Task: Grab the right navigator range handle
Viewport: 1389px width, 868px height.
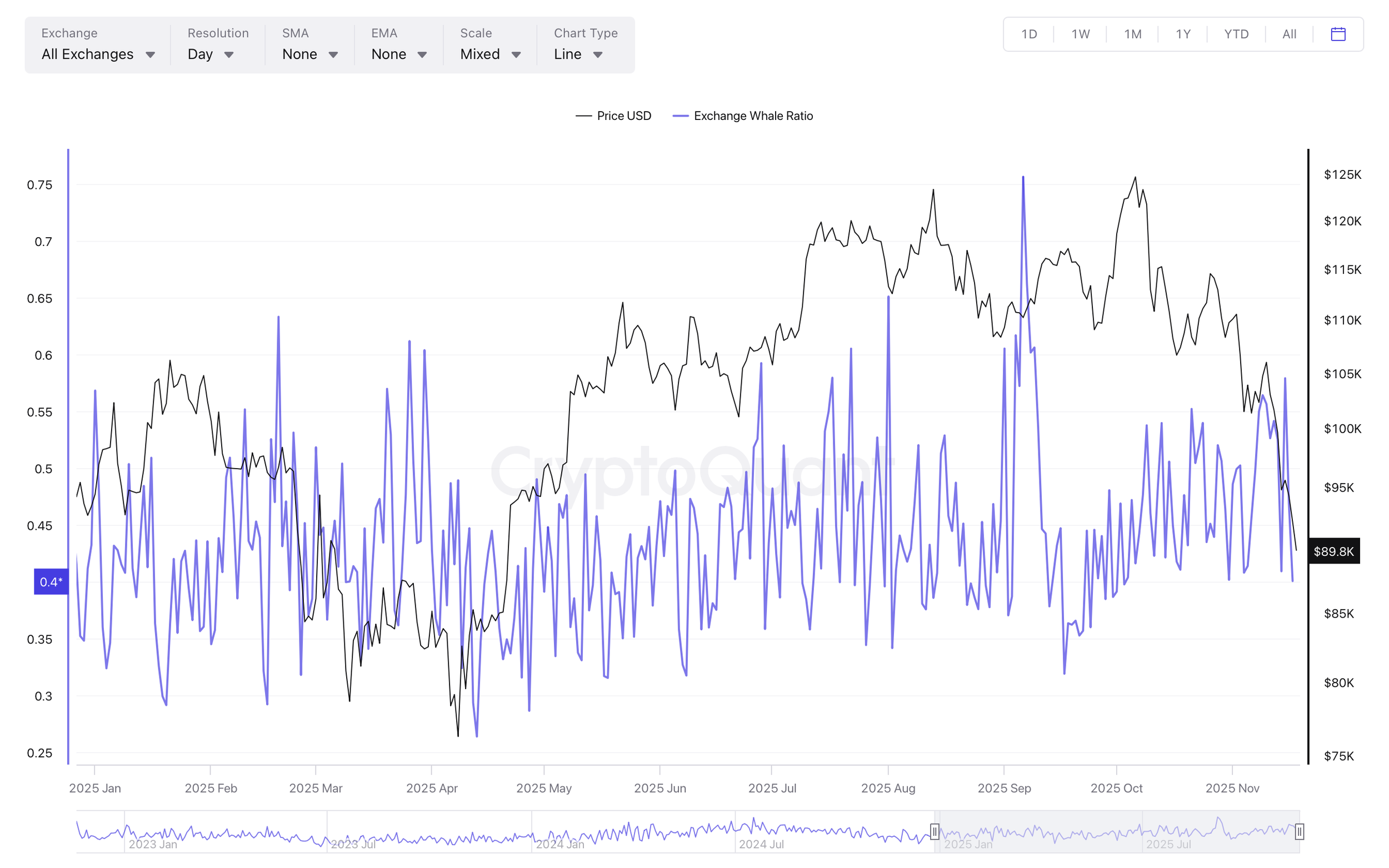Action: (1299, 831)
